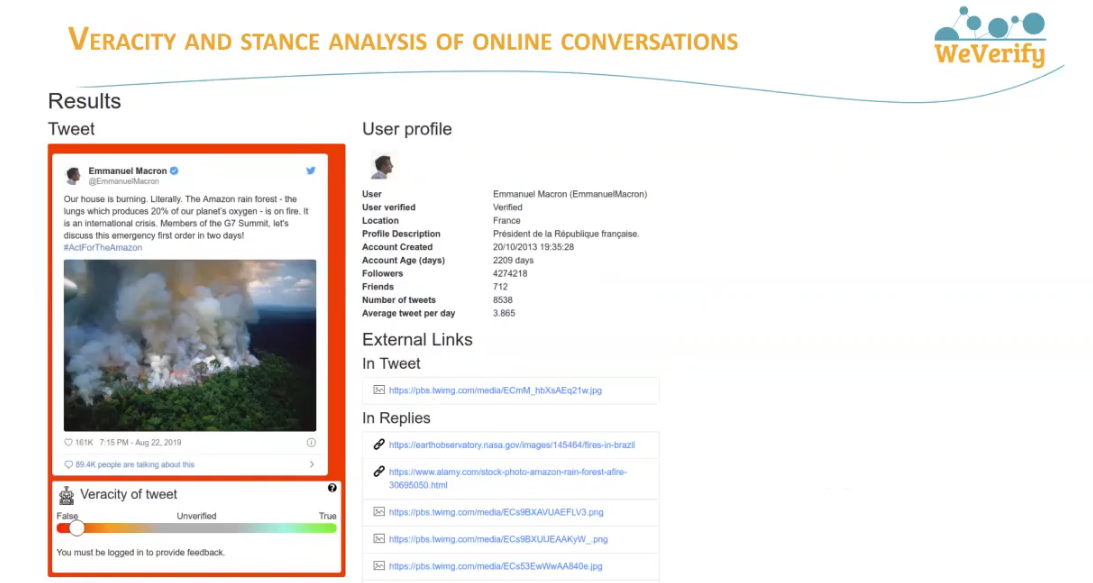Click the #ActForTheAmazon hashtag

point(102,248)
